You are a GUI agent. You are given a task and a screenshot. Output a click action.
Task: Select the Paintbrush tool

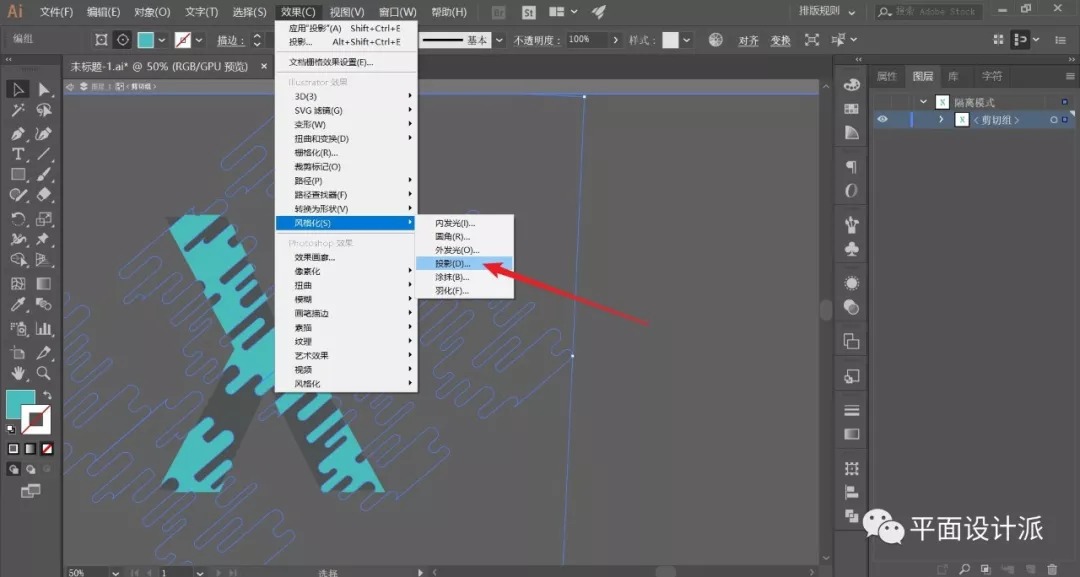[43, 175]
